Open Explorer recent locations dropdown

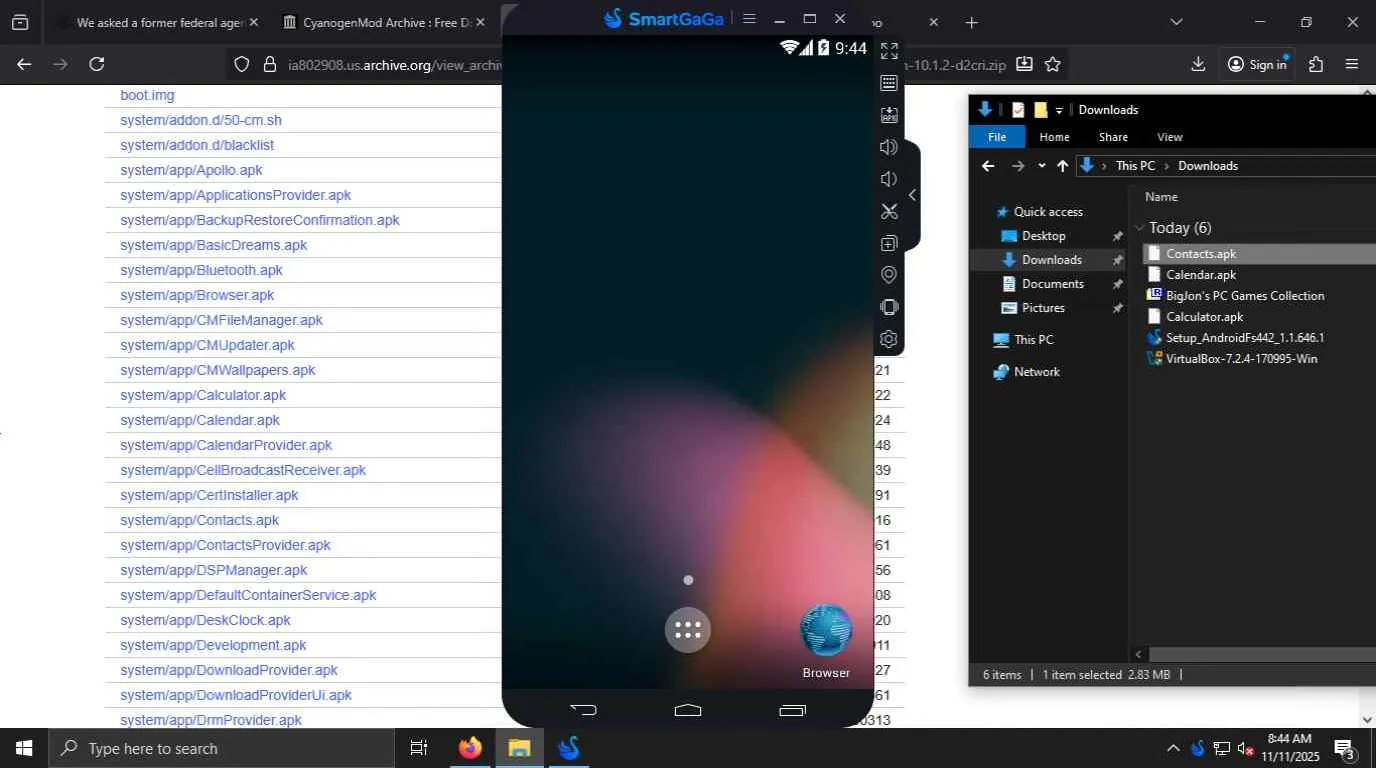1041,166
